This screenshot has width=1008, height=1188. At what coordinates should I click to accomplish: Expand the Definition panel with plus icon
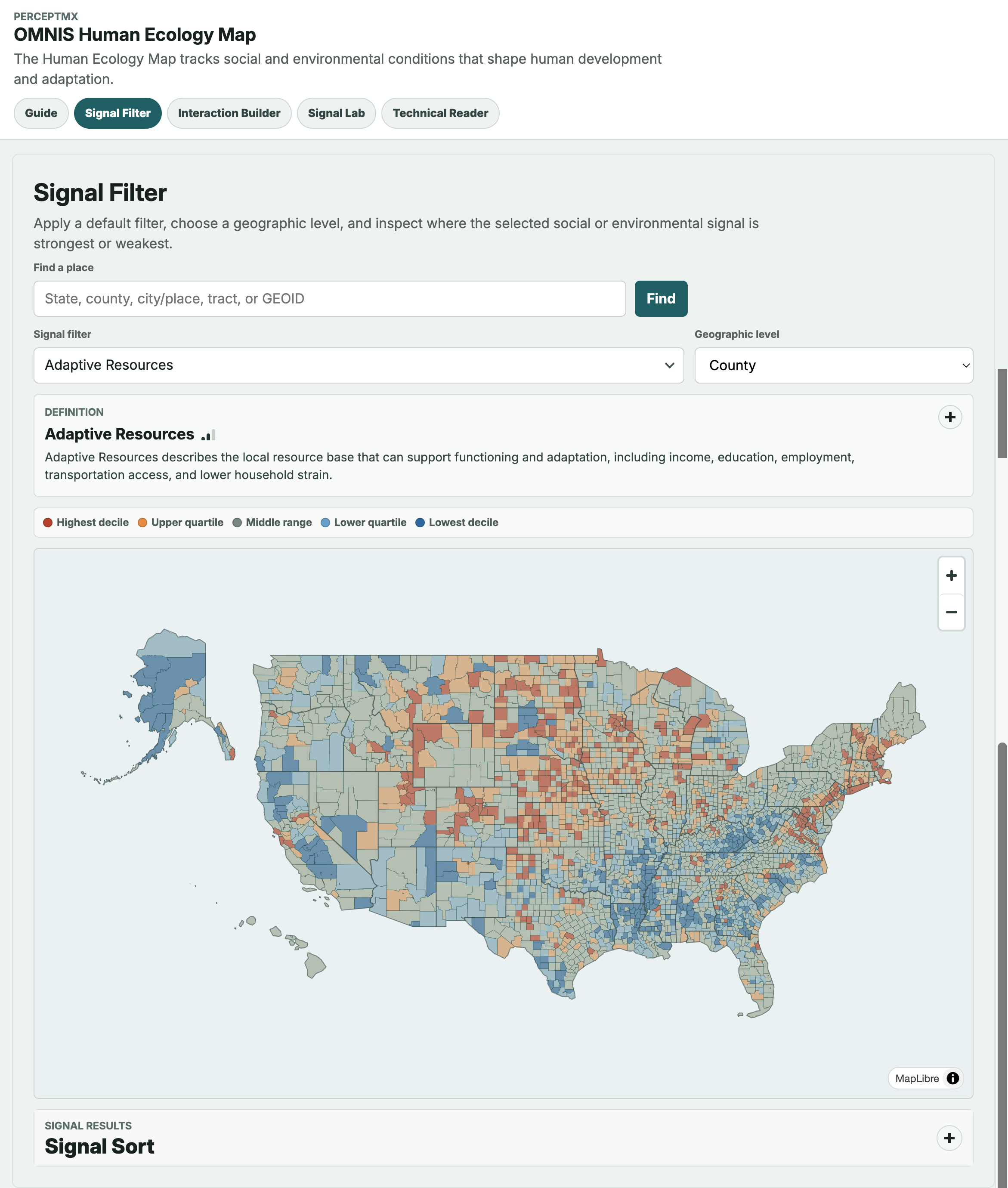(950, 417)
